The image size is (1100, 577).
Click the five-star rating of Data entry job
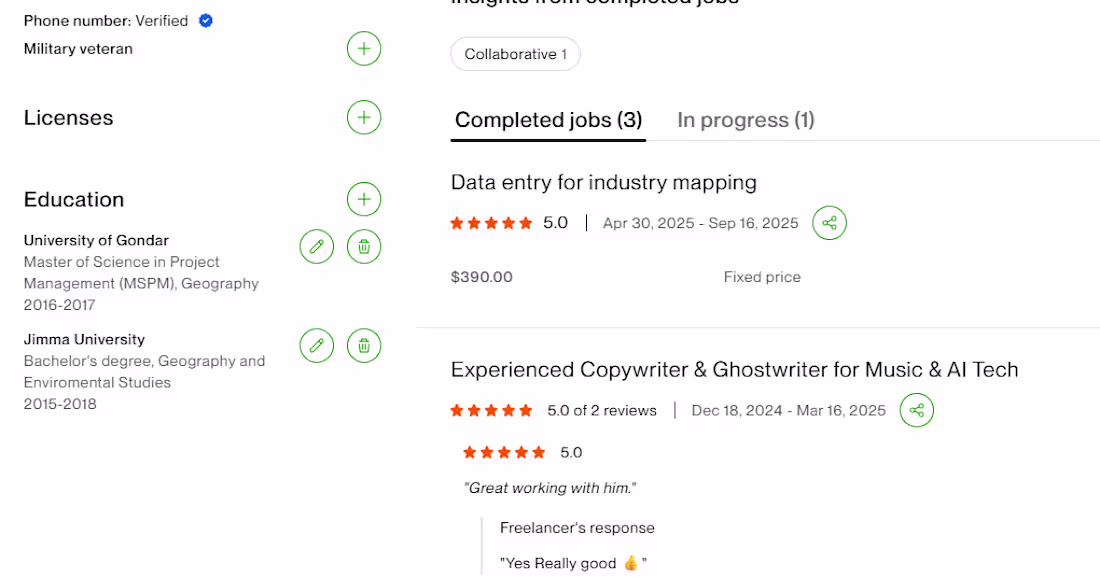pyautogui.click(x=491, y=223)
